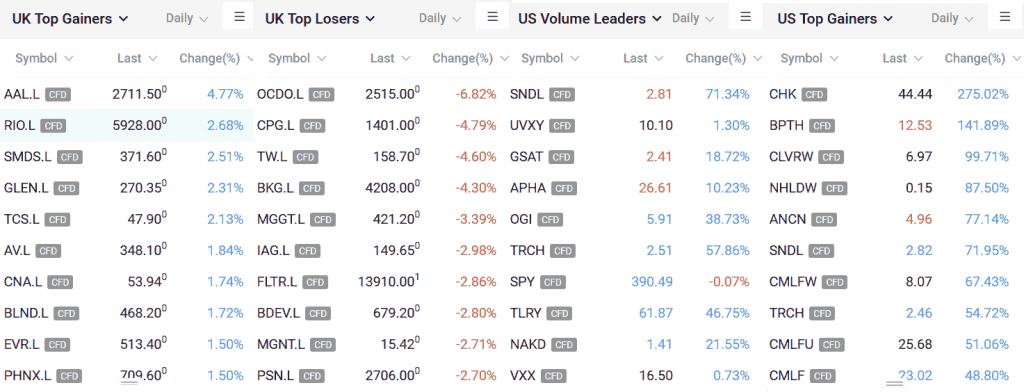Viewport: 1024px width, 392px height.
Task: Expand the US Volume Leaders list selector
Action: pyautogui.click(x=590, y=18)
